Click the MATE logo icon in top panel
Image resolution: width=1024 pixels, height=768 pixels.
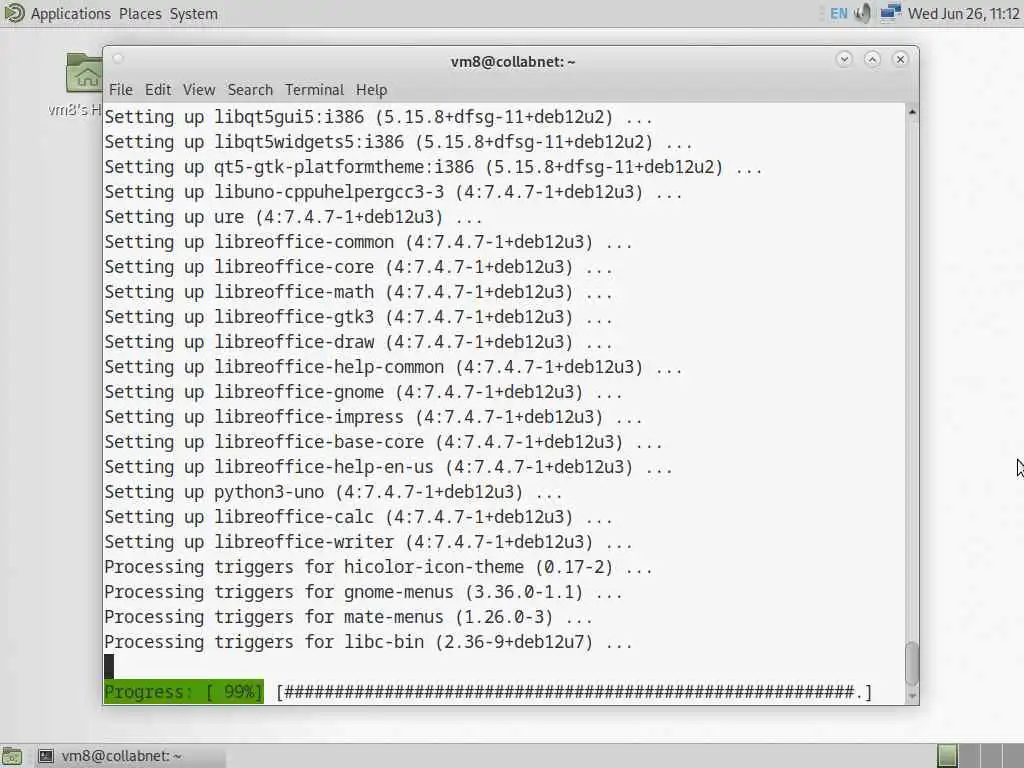(x=14, y=13)
